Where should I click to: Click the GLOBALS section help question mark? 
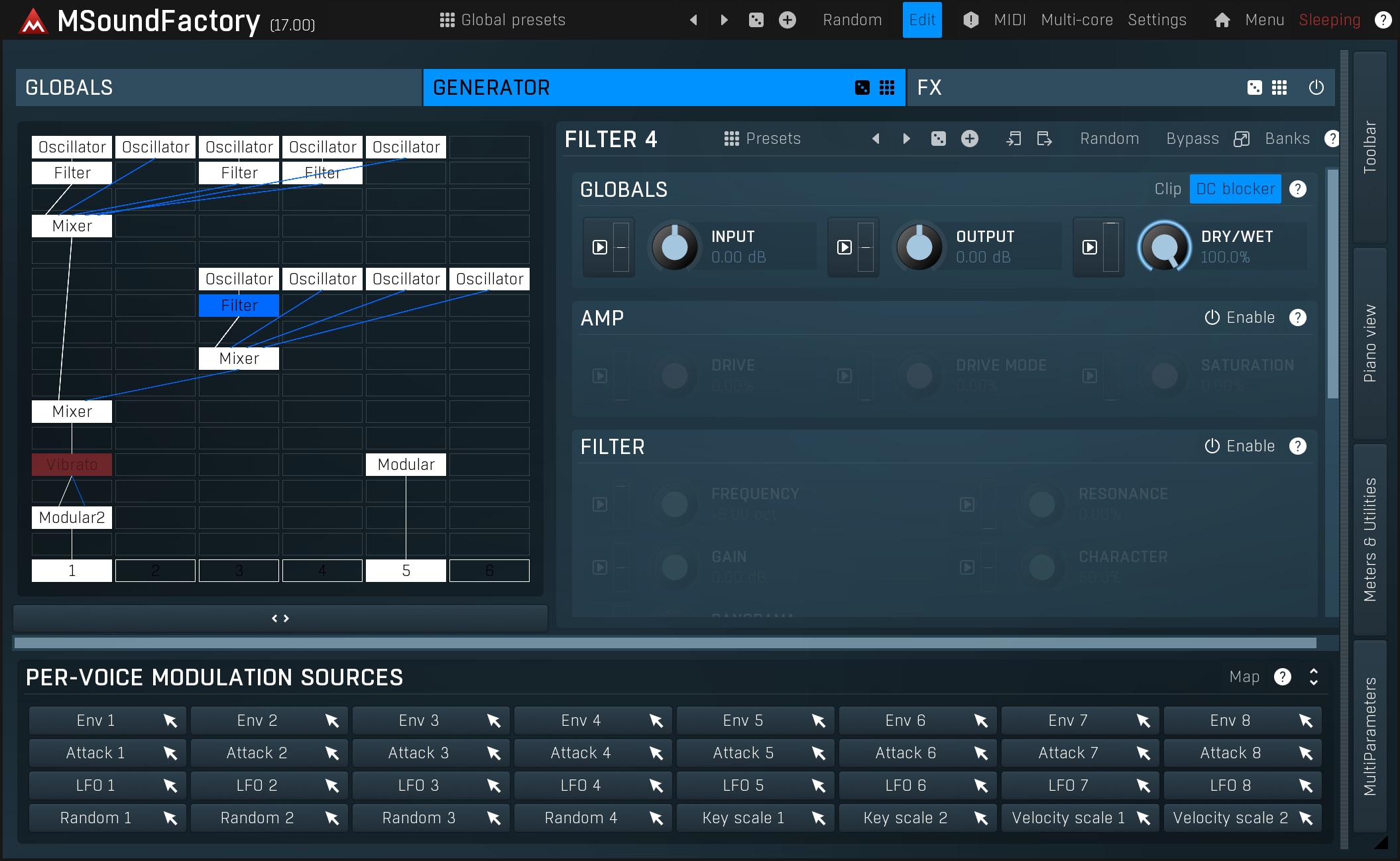1297,190
